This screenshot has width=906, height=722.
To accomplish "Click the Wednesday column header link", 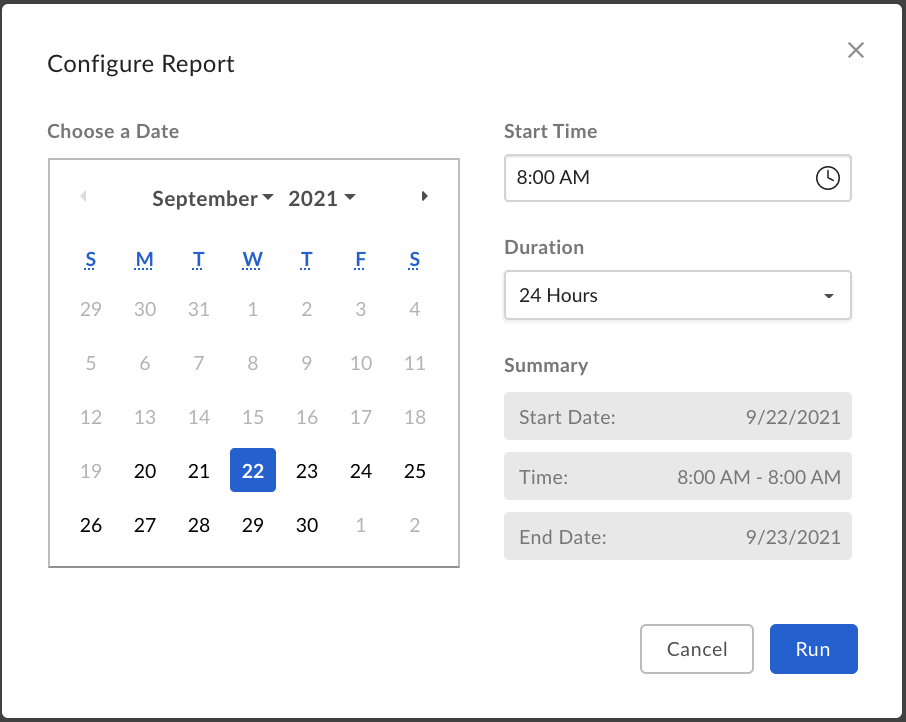I will (252, 259).
